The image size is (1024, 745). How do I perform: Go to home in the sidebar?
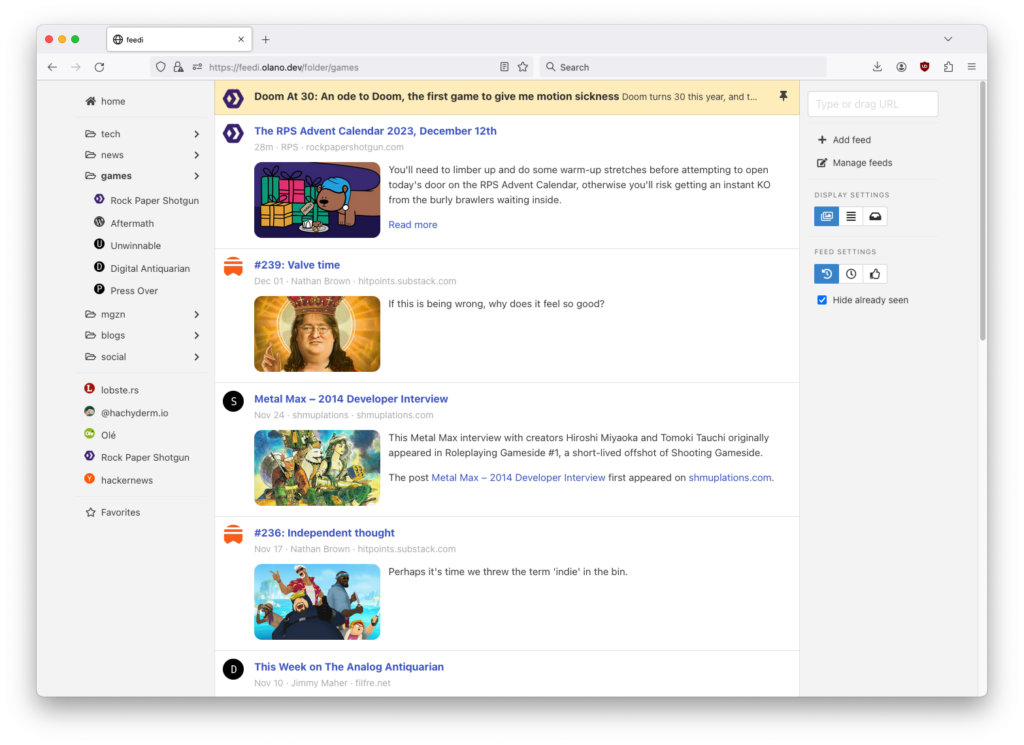(112, 101)
